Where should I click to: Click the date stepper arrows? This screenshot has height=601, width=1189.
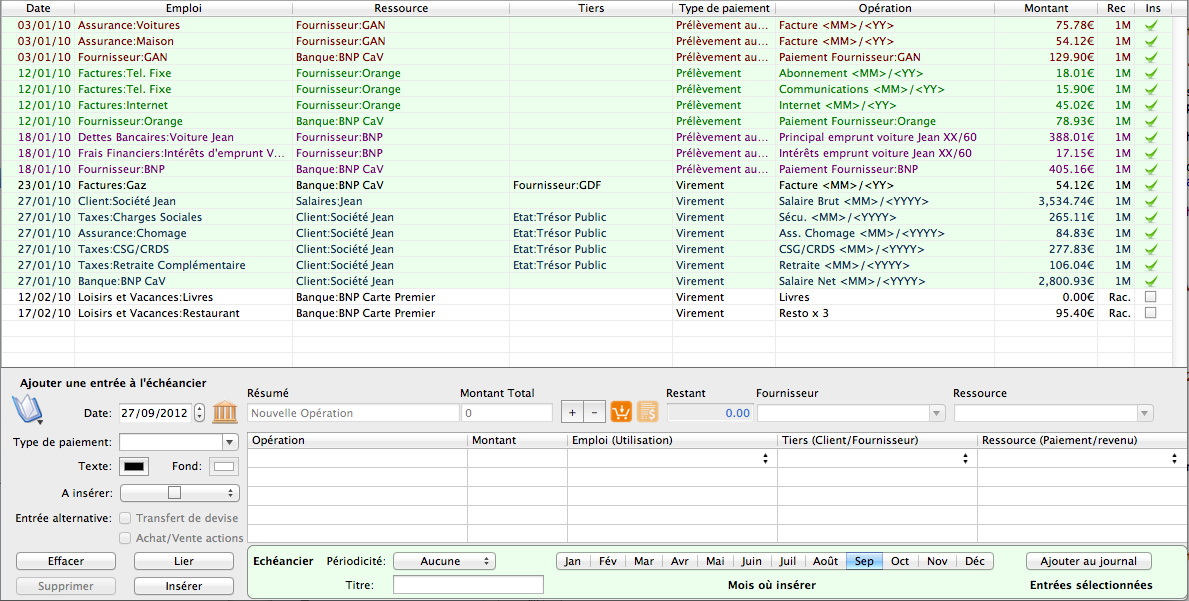[199, 413]
